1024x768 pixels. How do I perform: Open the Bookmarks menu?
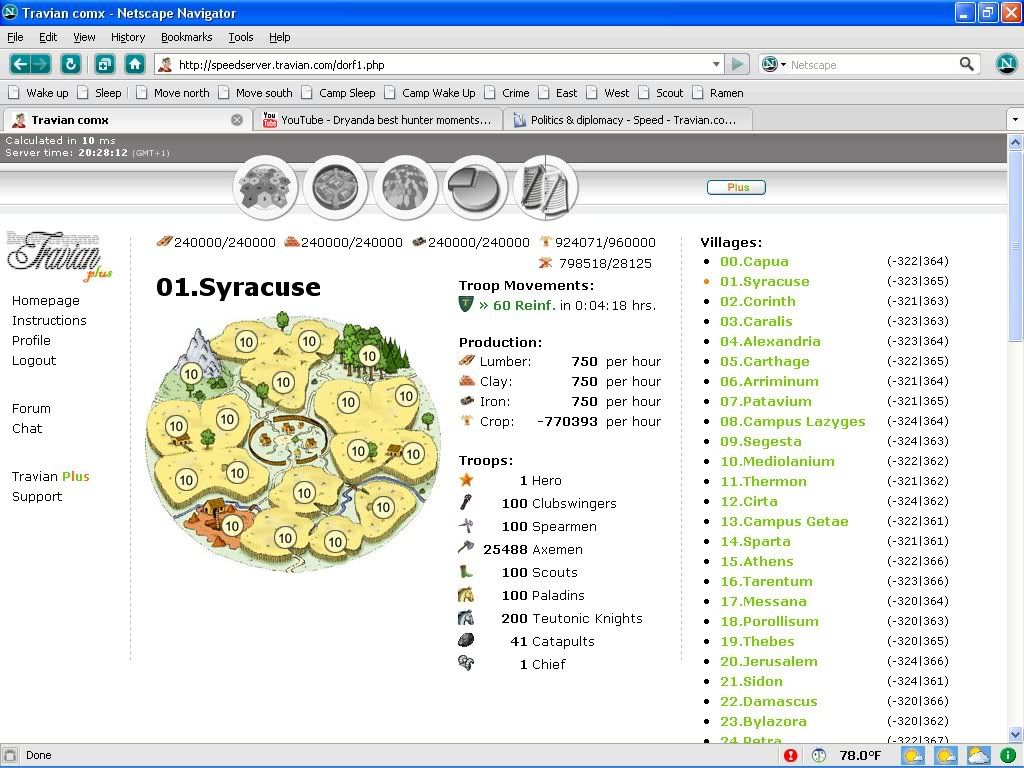coord(187,37)
